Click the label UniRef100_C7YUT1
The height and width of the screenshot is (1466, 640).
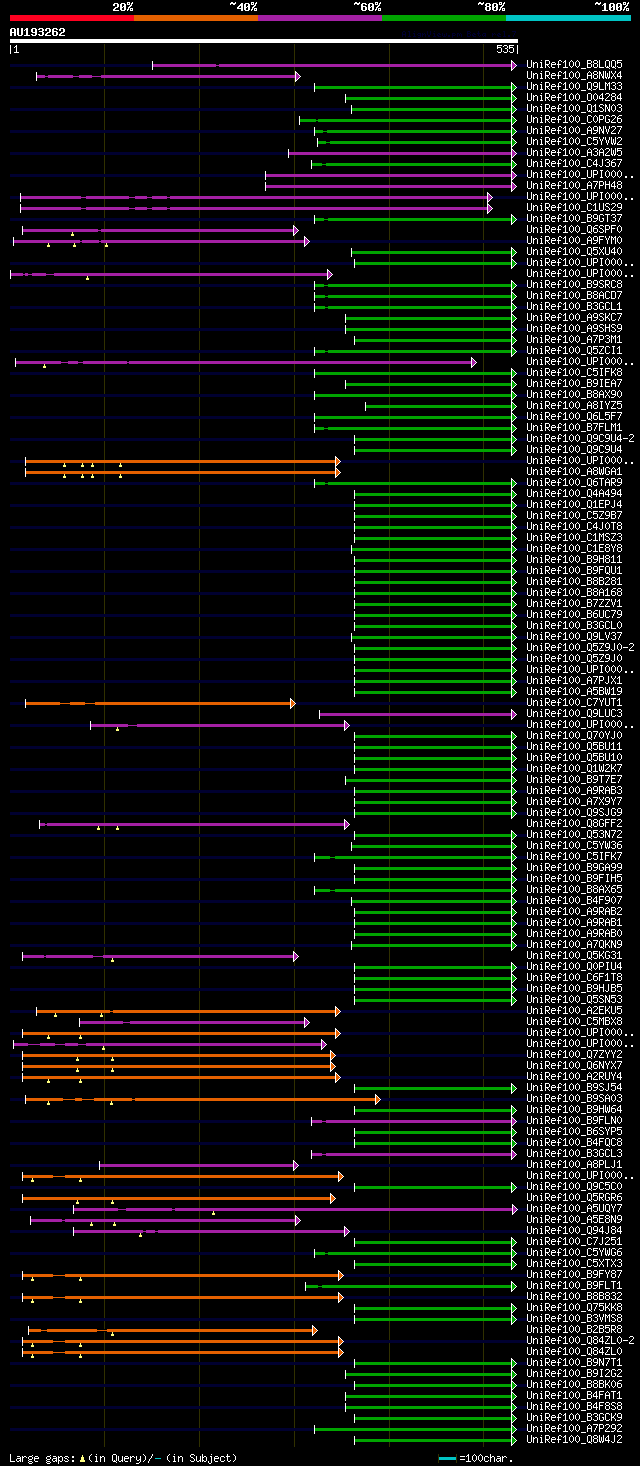coord(574,703)
